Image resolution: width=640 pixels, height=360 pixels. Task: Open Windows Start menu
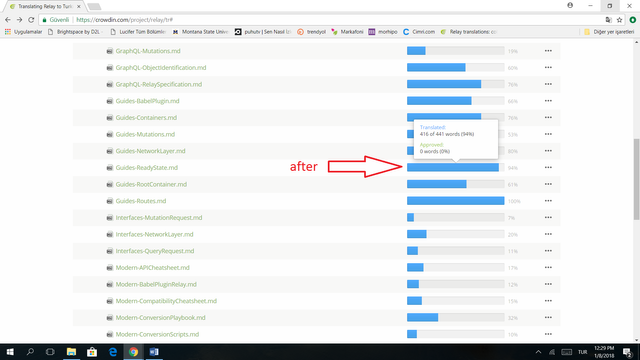[x=10, y=352]
